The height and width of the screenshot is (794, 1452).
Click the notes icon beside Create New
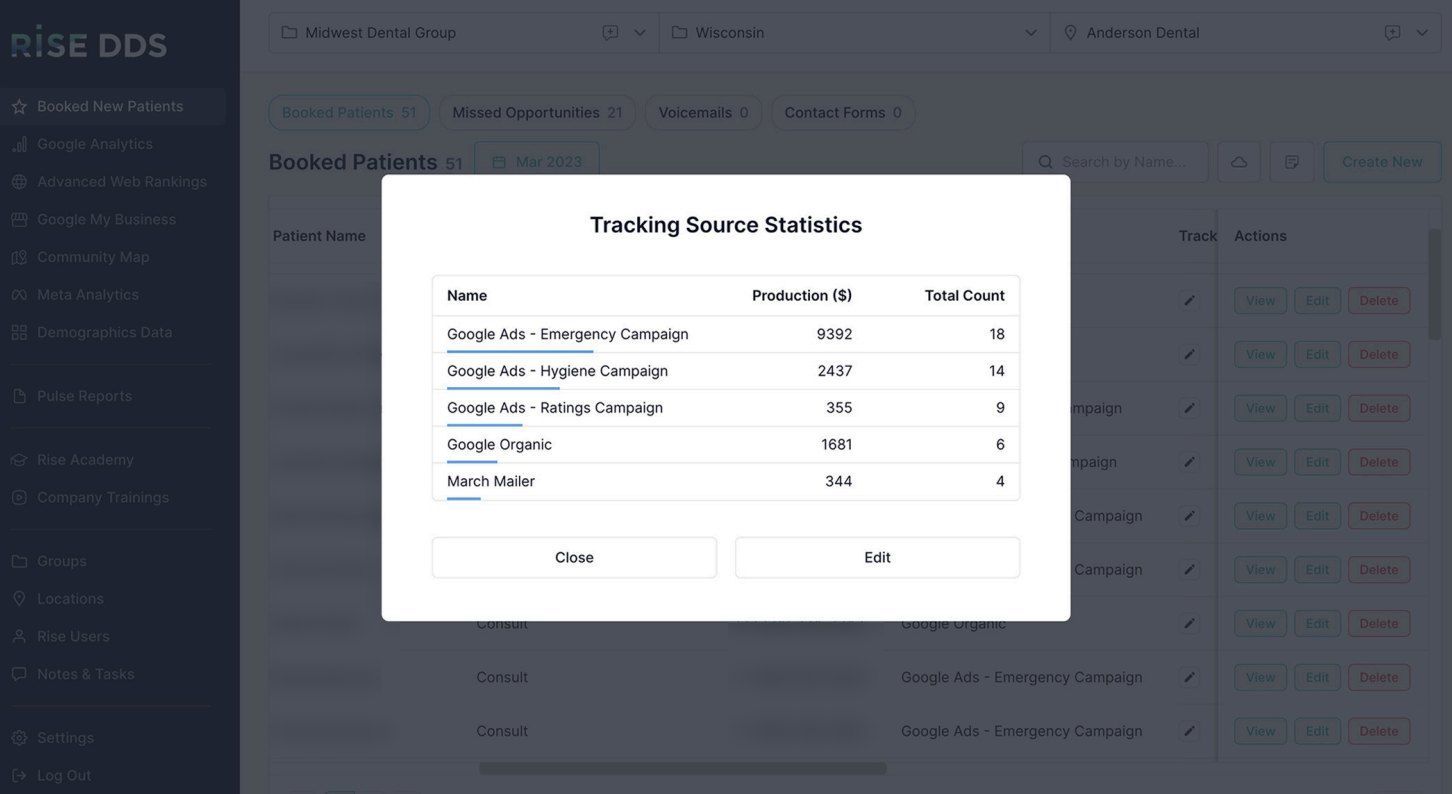(1292, 162)
